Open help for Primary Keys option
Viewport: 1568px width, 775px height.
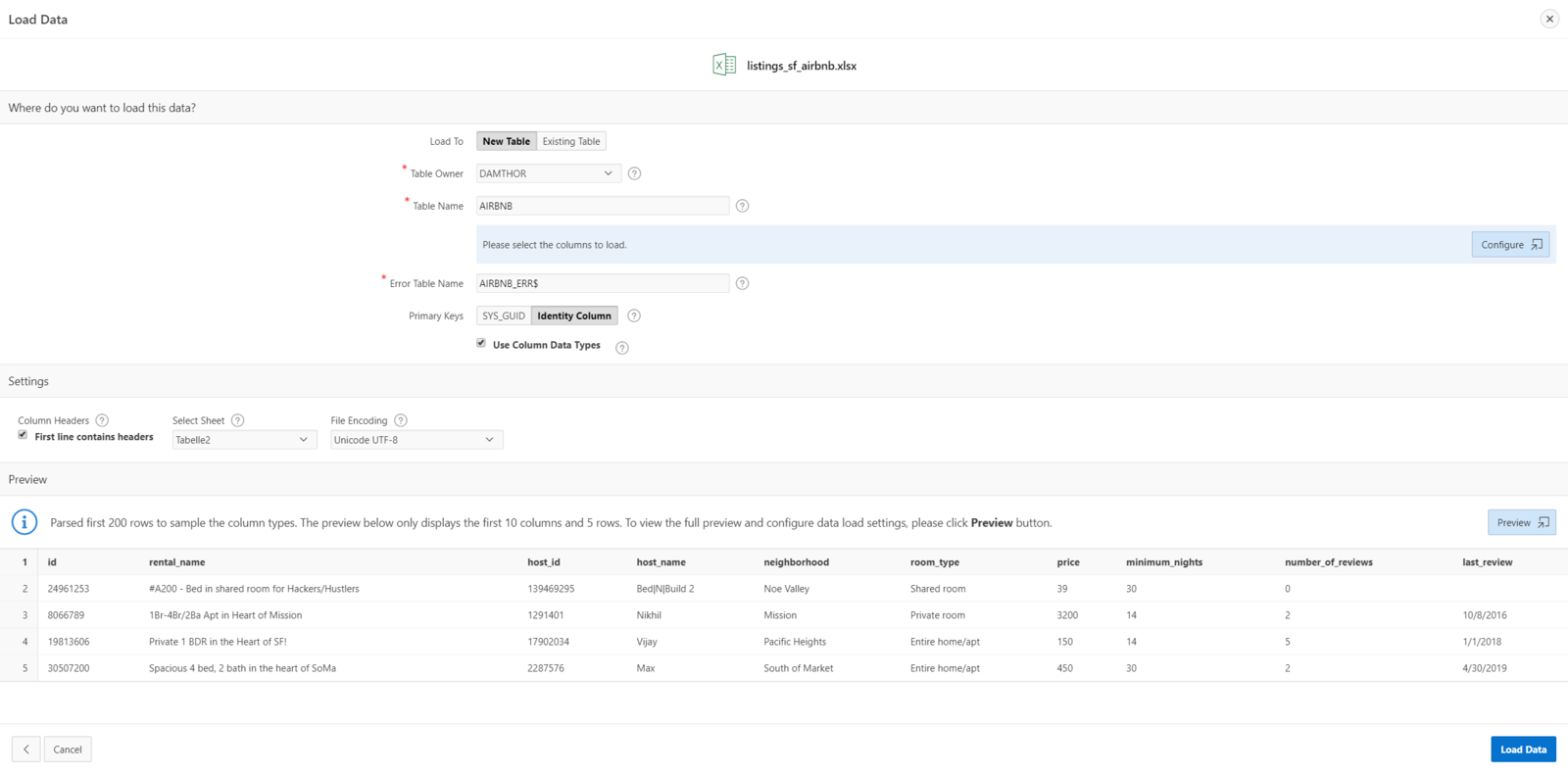pos(634,315)
